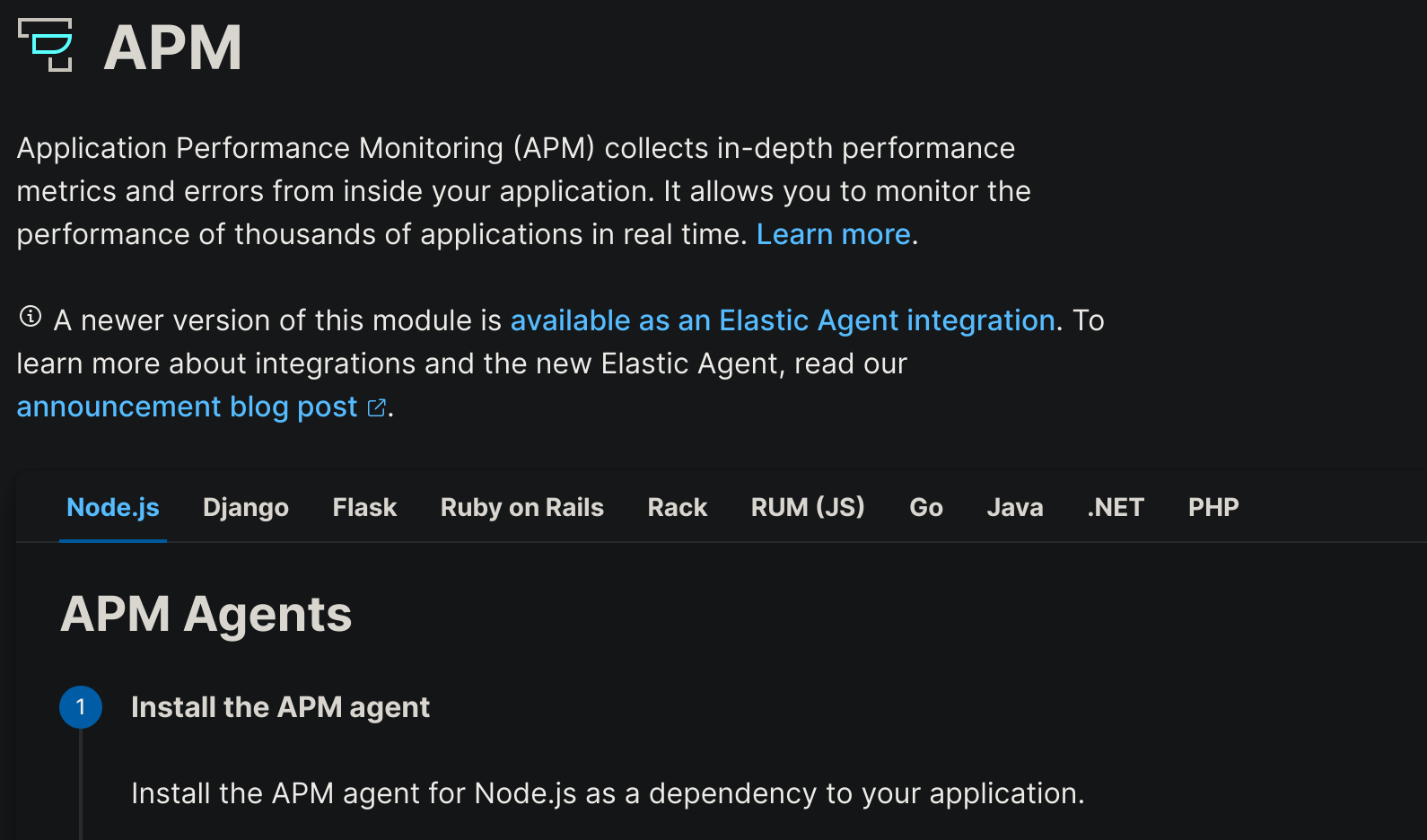Switch to the Go tab
Viewport: 1427px width, 840px height.
(x=925, y=507)
